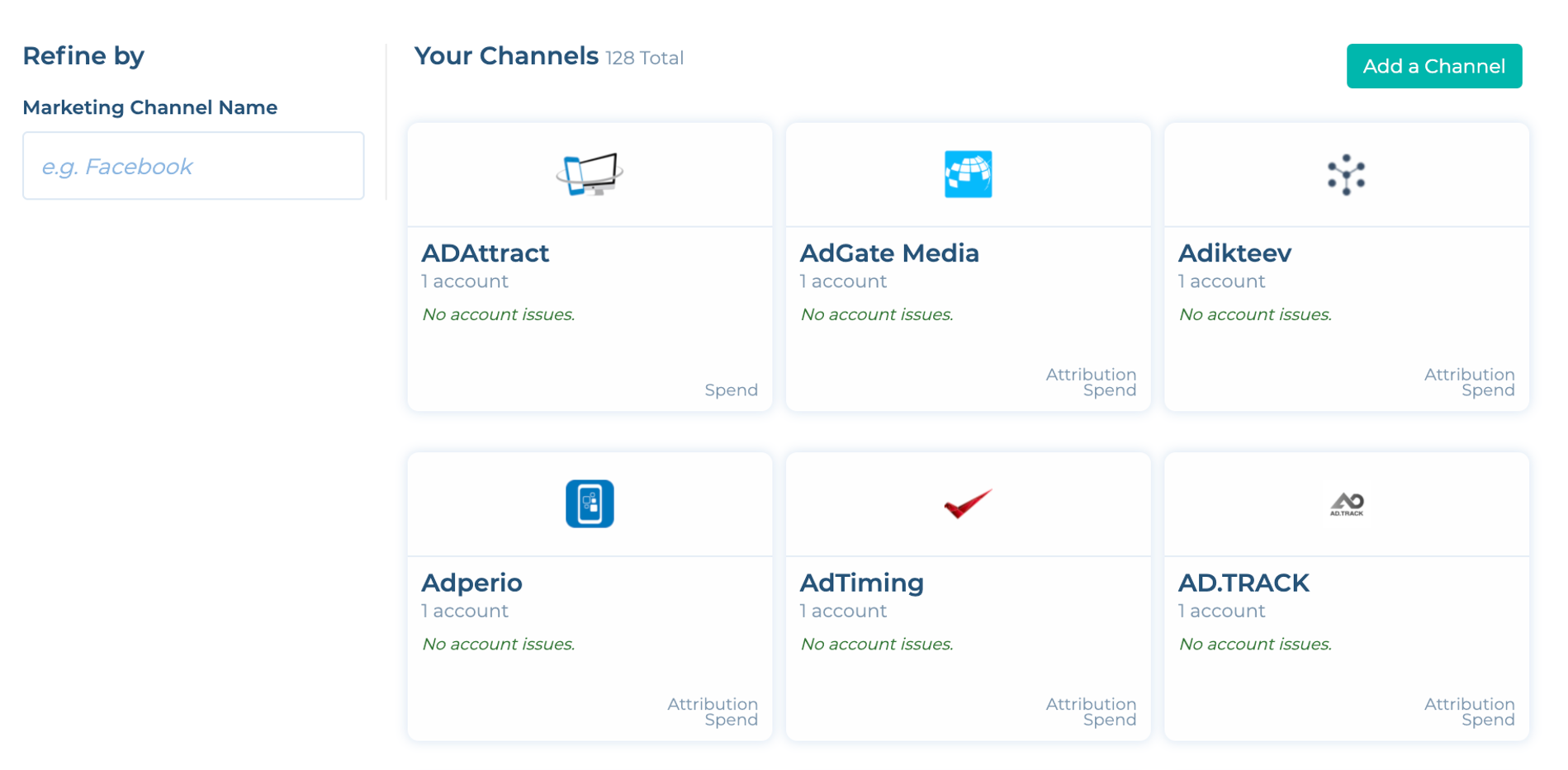Click the "Your Channels" heading
Image resolution: width=1568 pixels, height=770 pixels.
506,56
